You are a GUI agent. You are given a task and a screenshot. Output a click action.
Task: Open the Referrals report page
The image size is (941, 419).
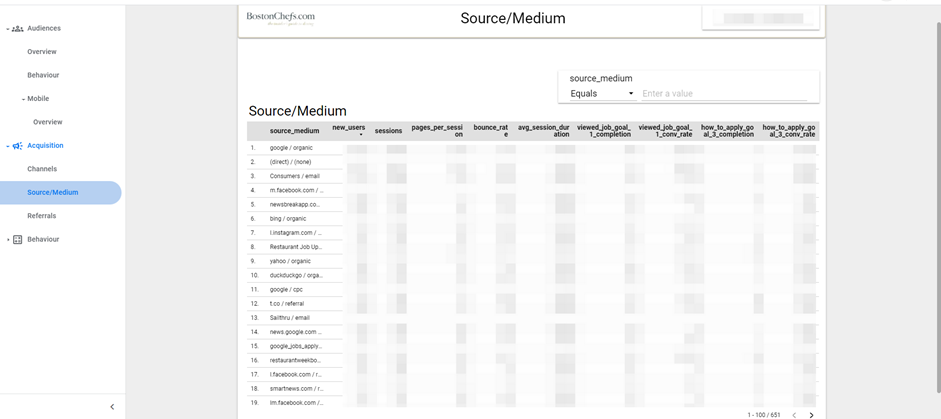[x=42, y=216]
